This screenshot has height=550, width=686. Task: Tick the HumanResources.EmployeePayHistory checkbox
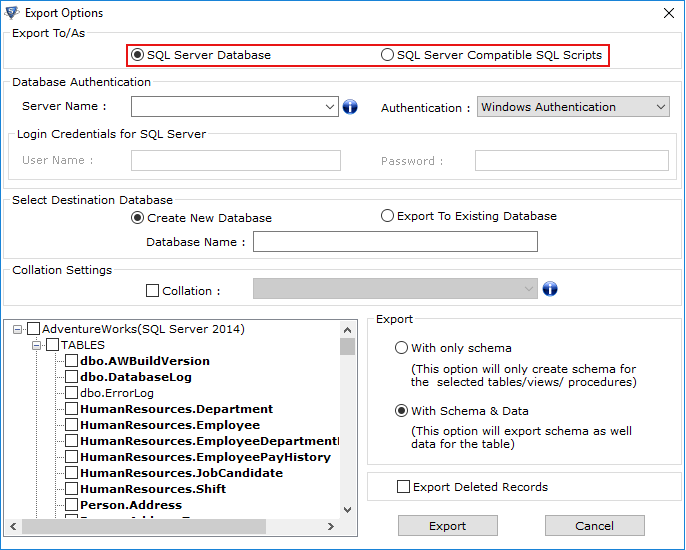[x=71, y=457]
